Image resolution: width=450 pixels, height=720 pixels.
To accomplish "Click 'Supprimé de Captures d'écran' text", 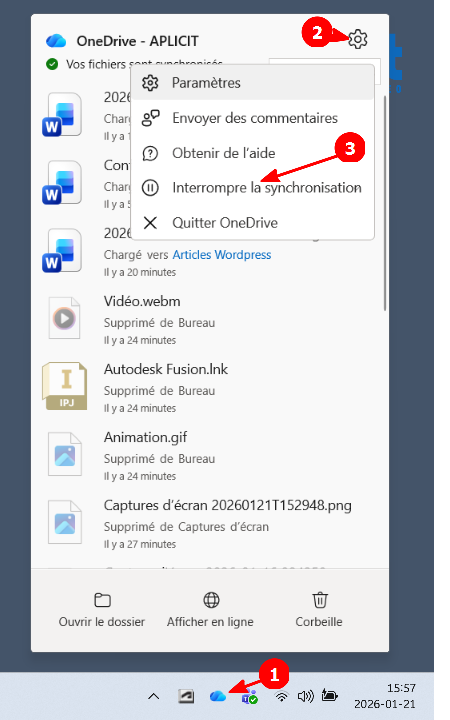I will tap(186, 527).
